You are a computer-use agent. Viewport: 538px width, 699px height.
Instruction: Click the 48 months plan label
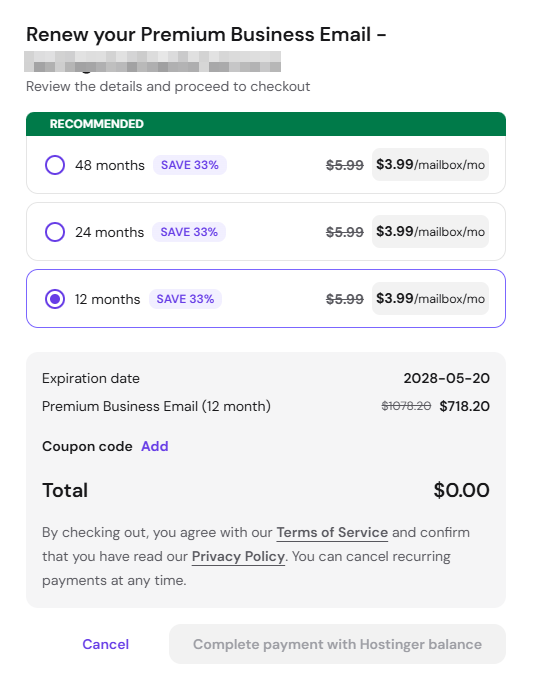pyautogui.click(x=110, y=165)
